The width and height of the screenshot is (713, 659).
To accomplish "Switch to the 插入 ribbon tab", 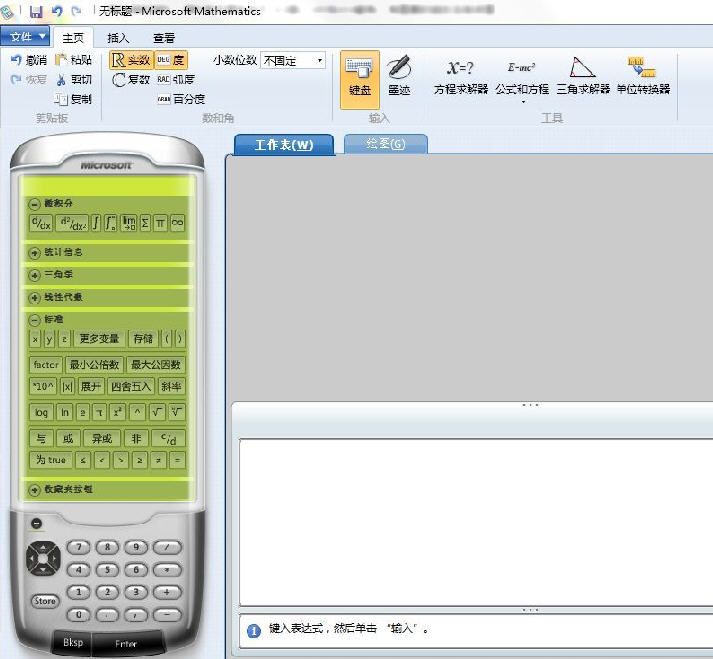I will 118,38.
